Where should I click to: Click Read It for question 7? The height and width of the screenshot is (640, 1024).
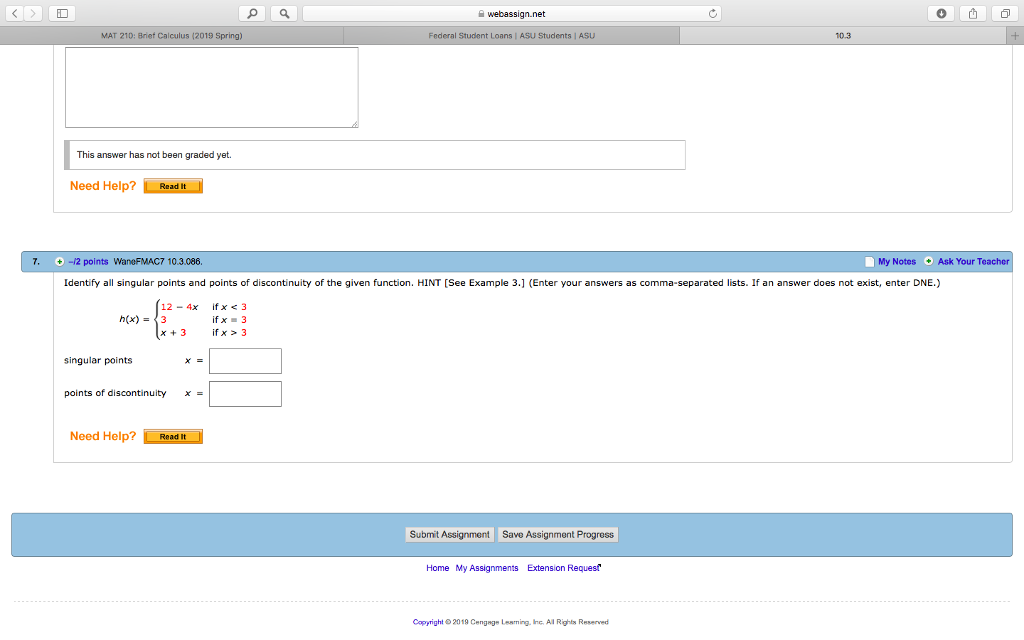pyautogui.click(x=172, y=436)
